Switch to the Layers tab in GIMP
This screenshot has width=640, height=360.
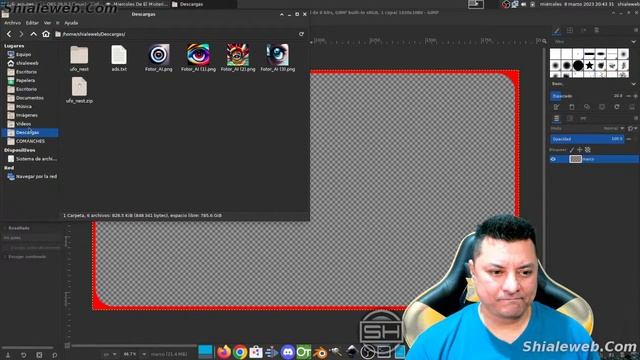pyautogui.click(x=556, y=118)
